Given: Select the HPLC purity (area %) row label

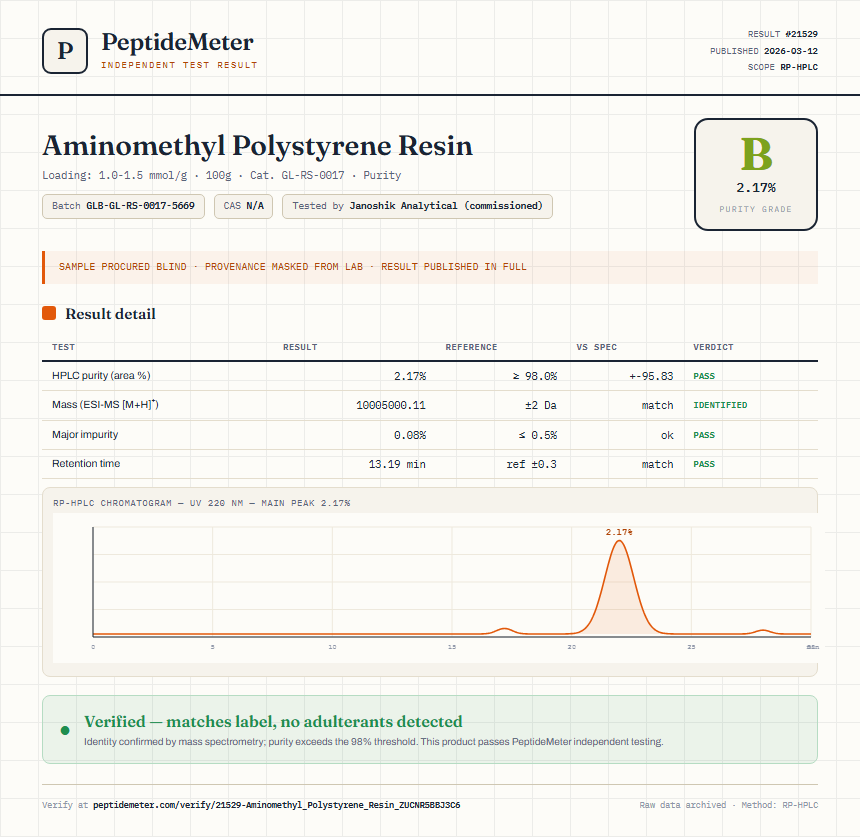Looking at the screenshot, I should (101, 376).
